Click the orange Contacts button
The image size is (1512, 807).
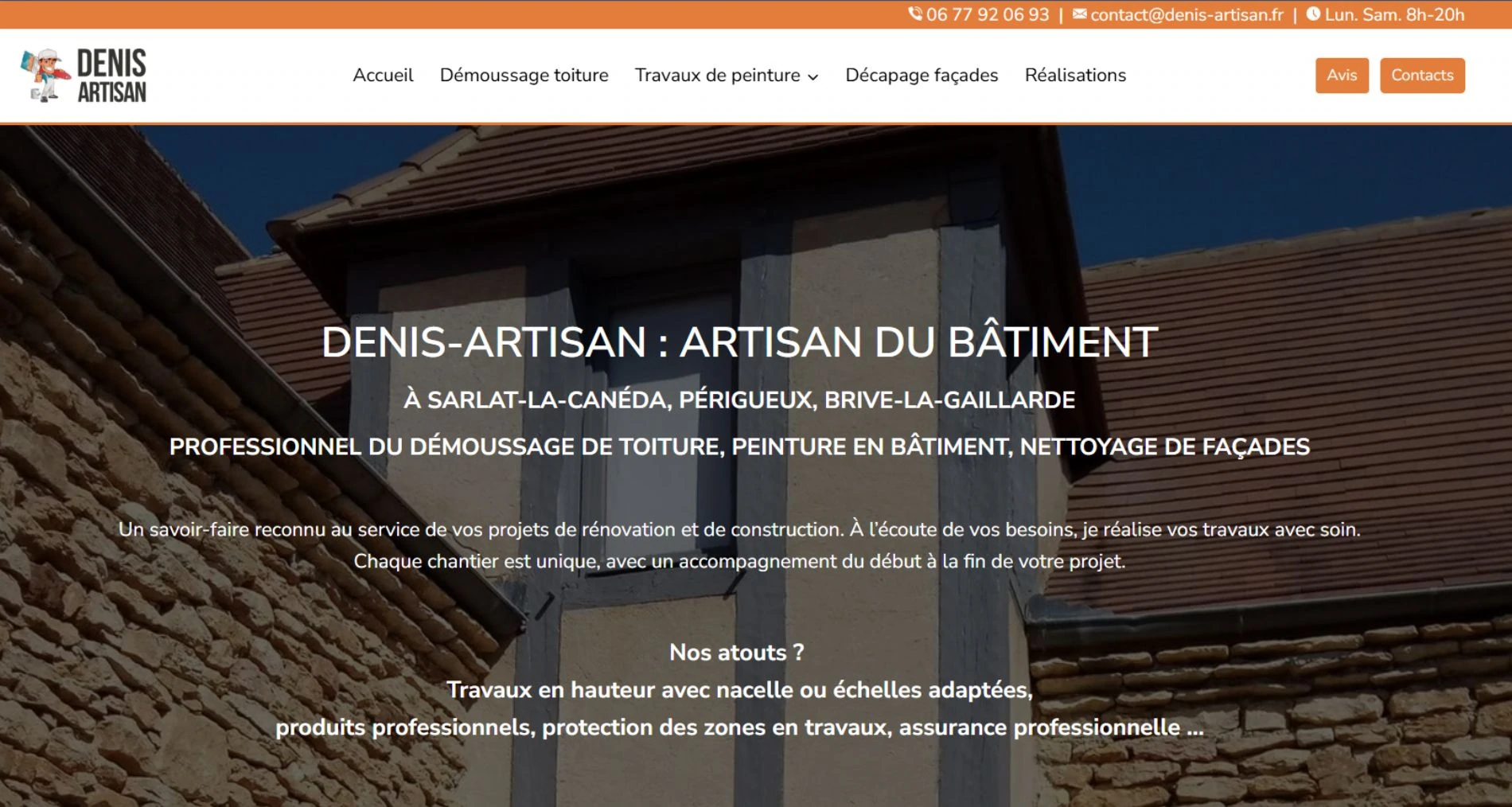1422,76
